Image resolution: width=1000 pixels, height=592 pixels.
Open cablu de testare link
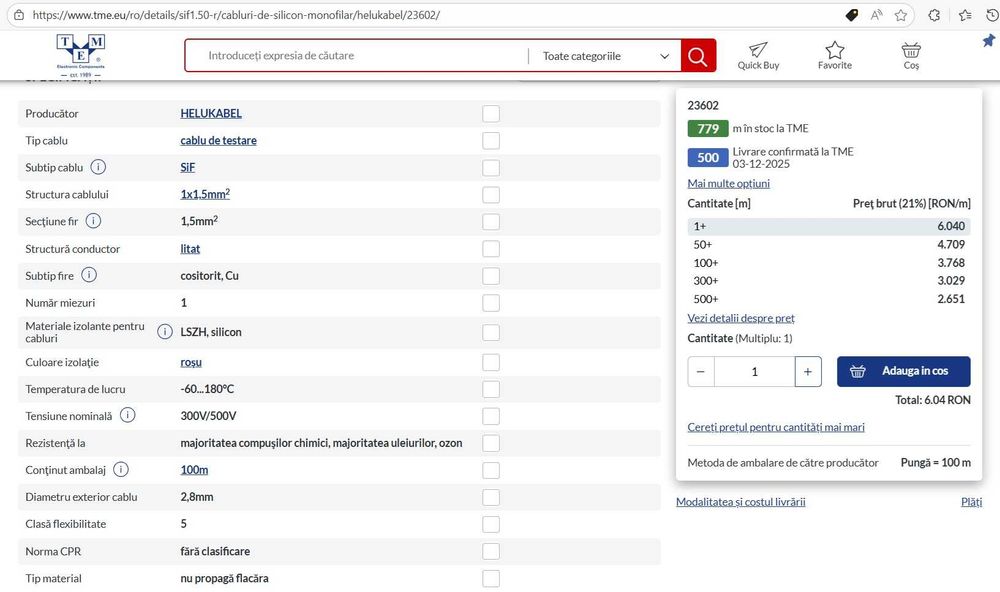click(x=218, y=140)
